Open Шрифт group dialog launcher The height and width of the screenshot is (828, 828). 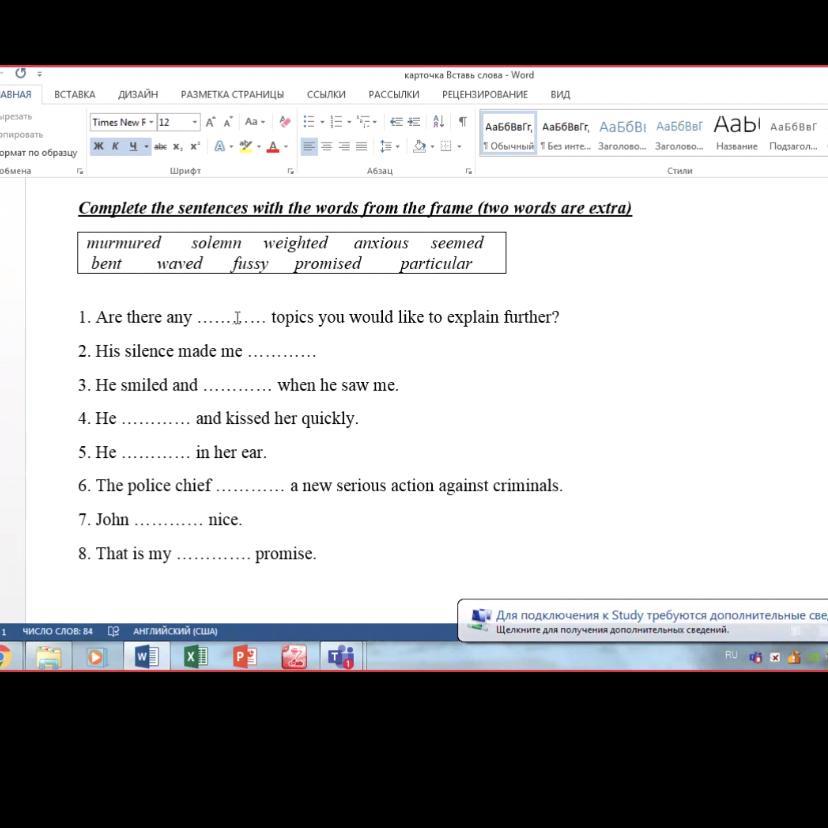[290, 171]
